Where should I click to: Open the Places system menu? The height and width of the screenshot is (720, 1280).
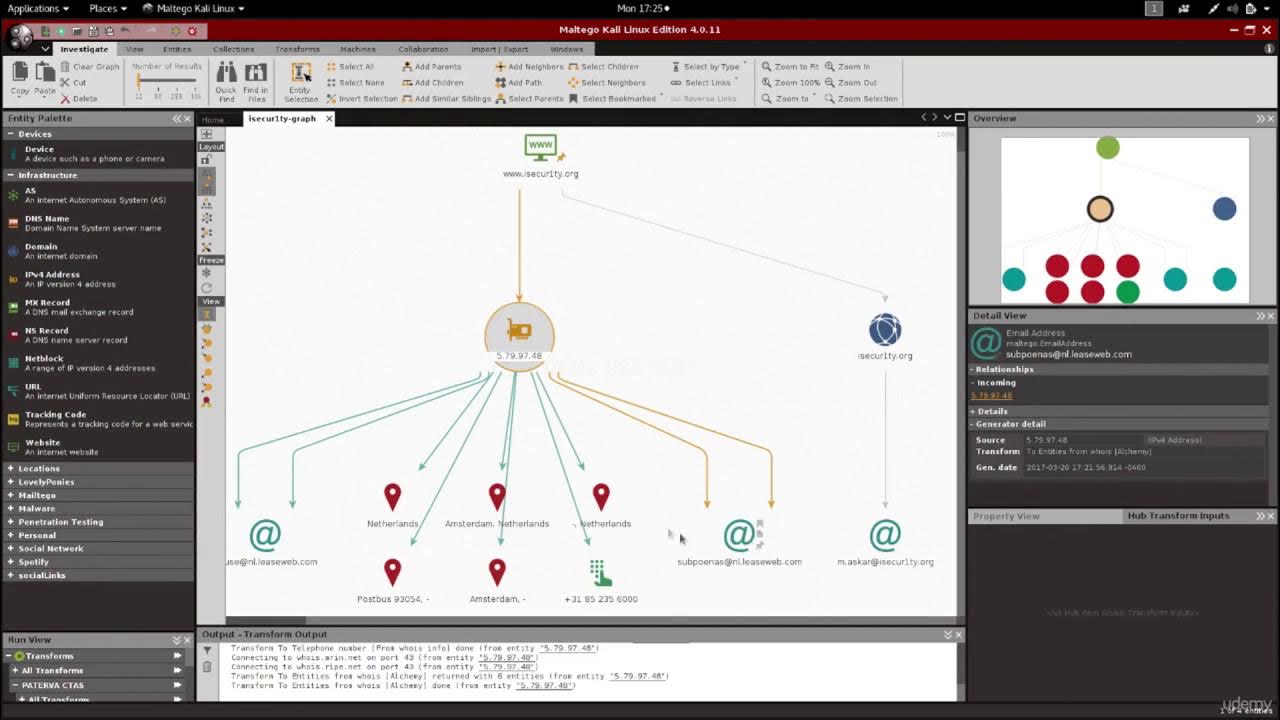(x=107, y=8)
